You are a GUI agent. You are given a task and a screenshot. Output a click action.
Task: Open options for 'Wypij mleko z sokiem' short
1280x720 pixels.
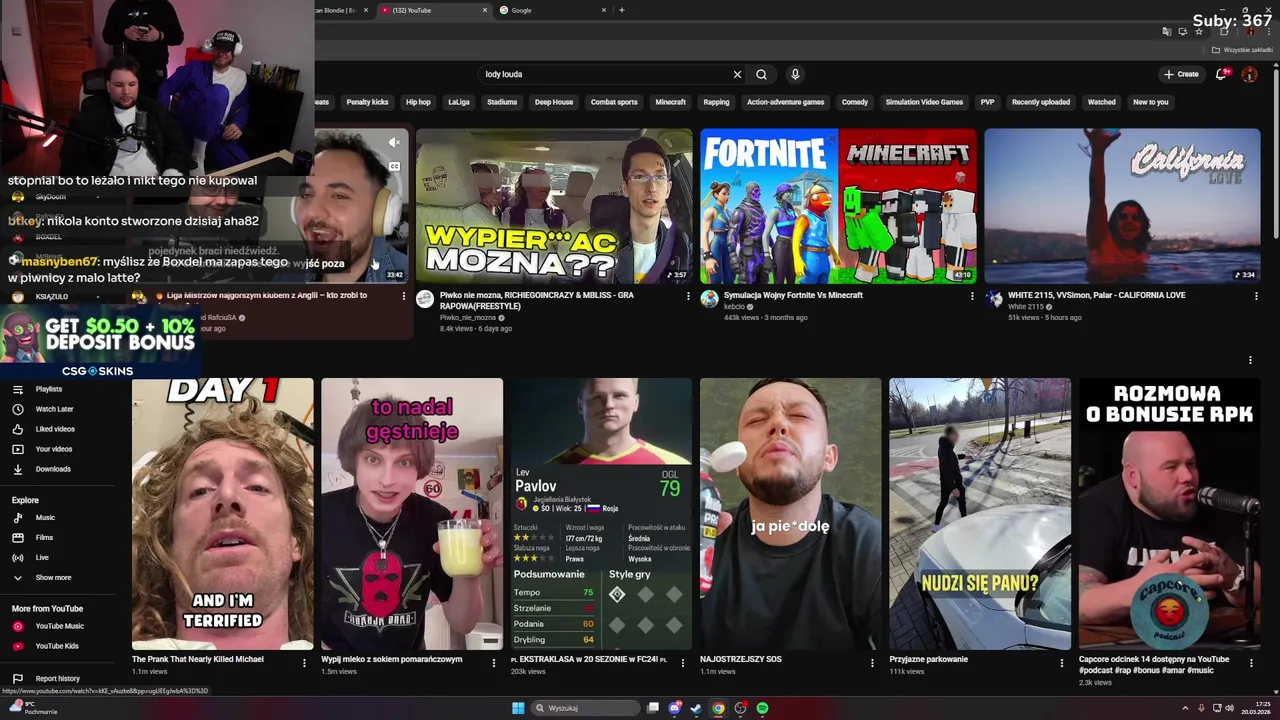coord(493,662)
